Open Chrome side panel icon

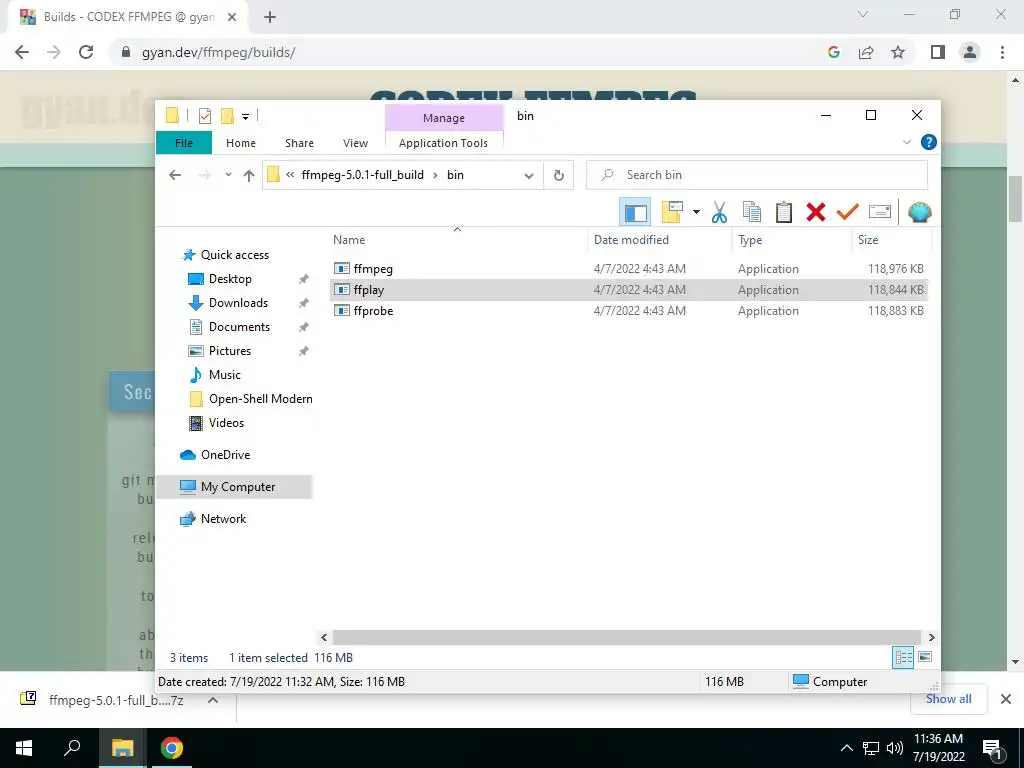click(938, 52)
